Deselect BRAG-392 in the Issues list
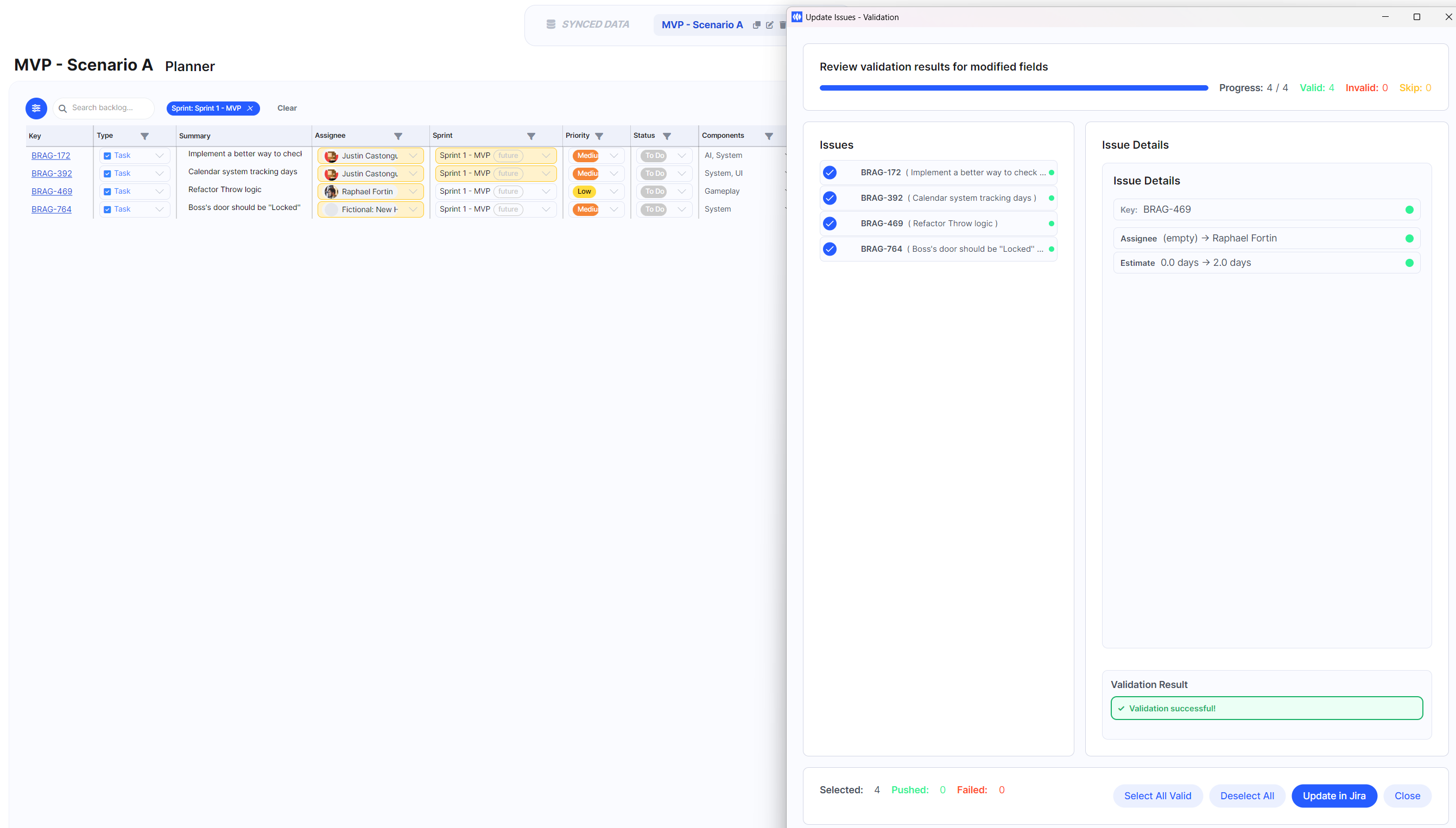The height and width of the screenshot is (828, 1456). pyautogui.click(x=830, y=198)
